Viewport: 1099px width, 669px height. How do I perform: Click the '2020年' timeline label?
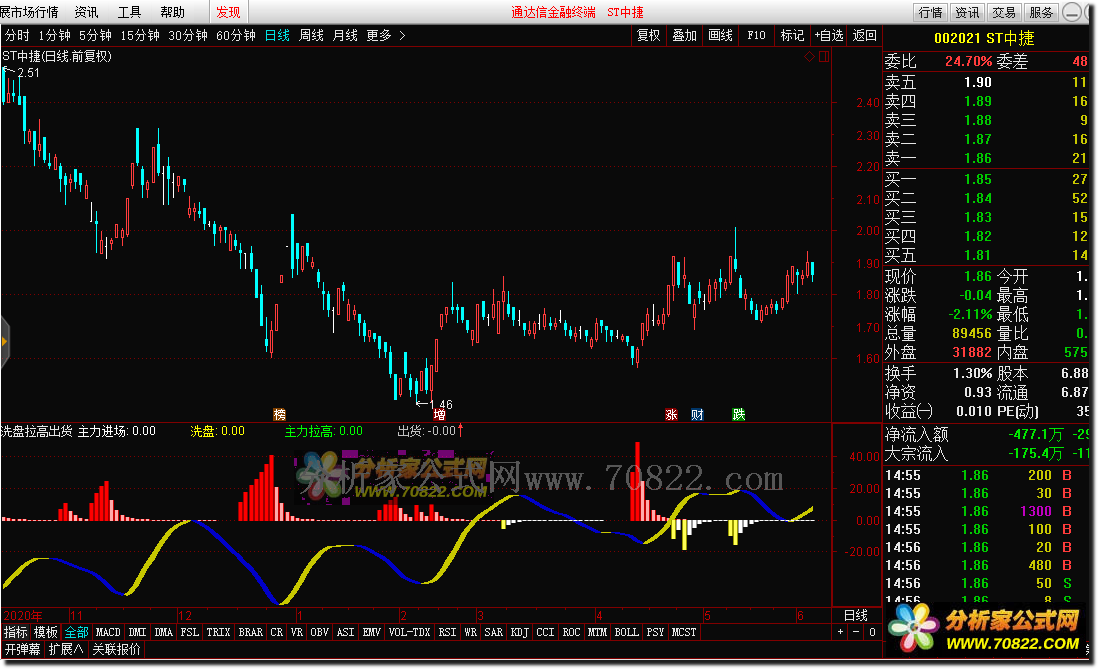point(22,616)
